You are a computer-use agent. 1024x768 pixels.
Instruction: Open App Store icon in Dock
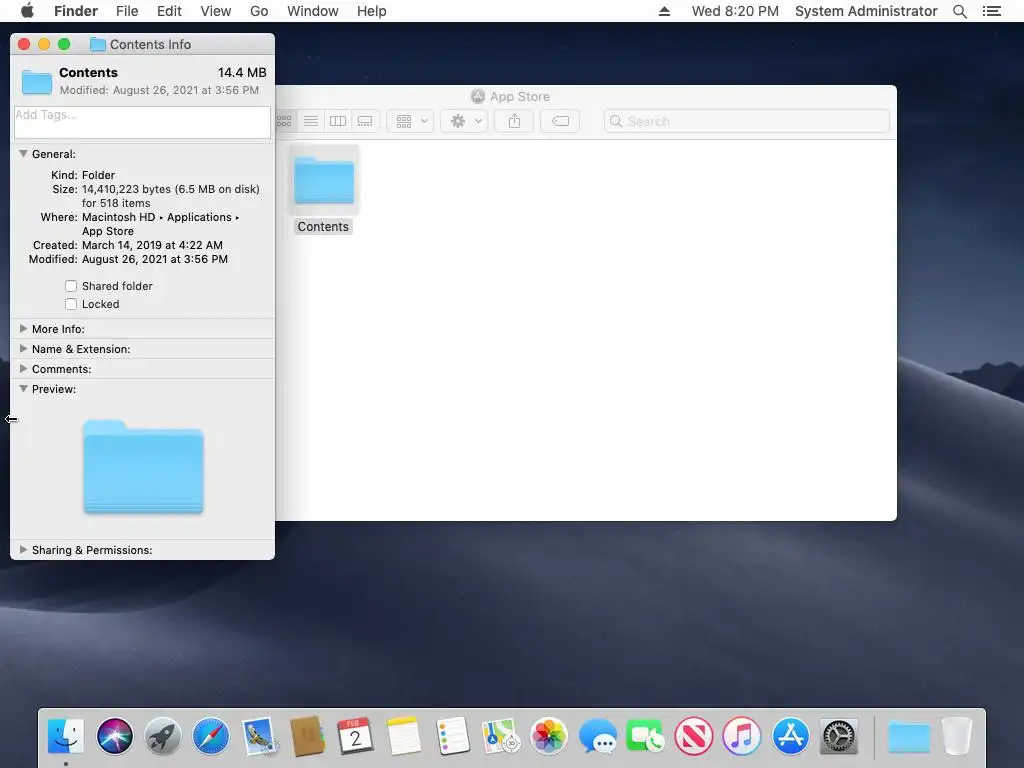point(790,736)
